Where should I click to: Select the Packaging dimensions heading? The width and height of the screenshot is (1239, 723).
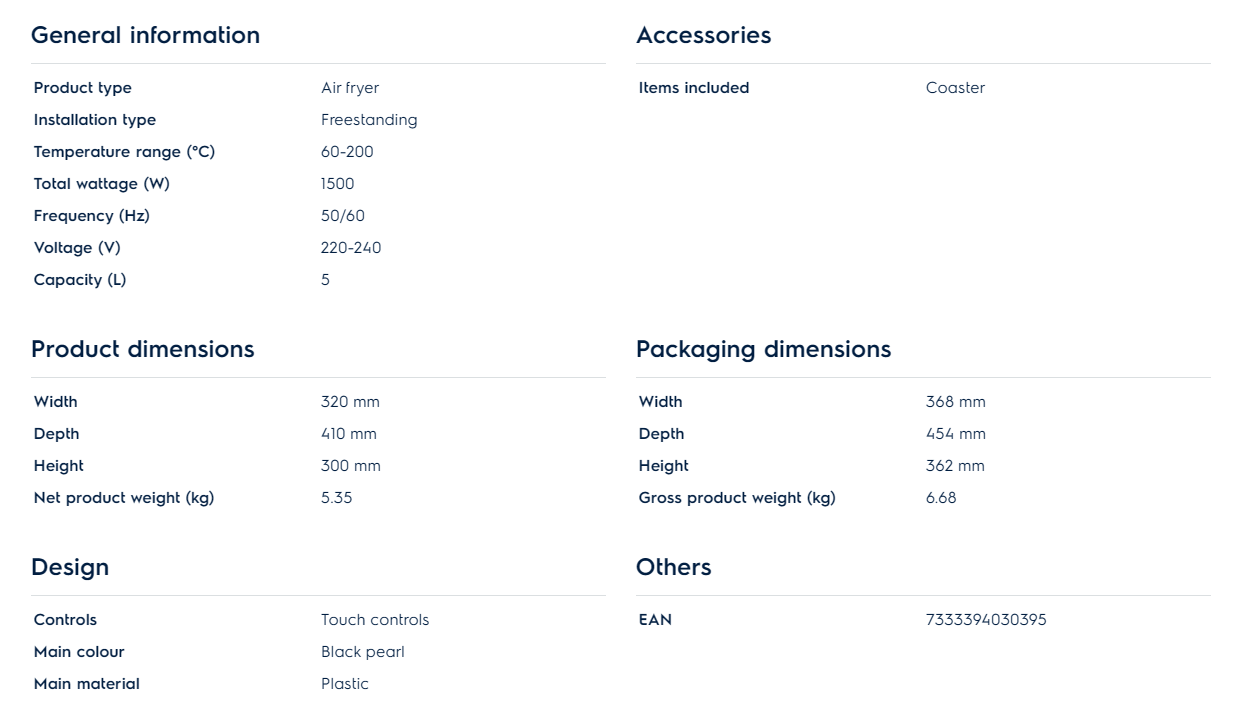tap(763, 349)
